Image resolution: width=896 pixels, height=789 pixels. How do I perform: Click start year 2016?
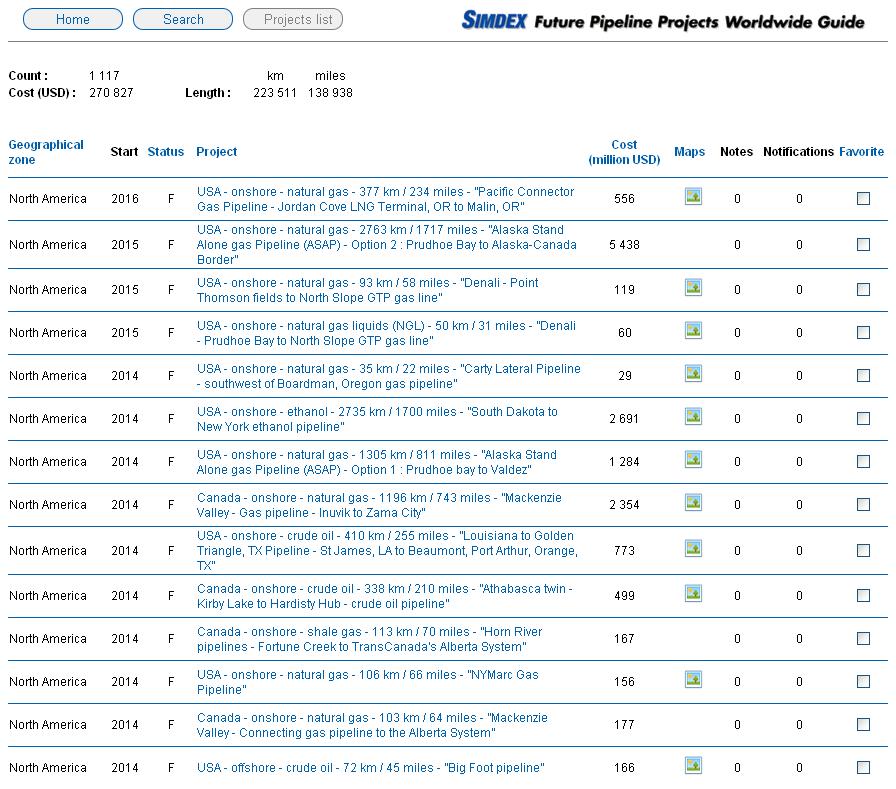(x=125, y=199)
